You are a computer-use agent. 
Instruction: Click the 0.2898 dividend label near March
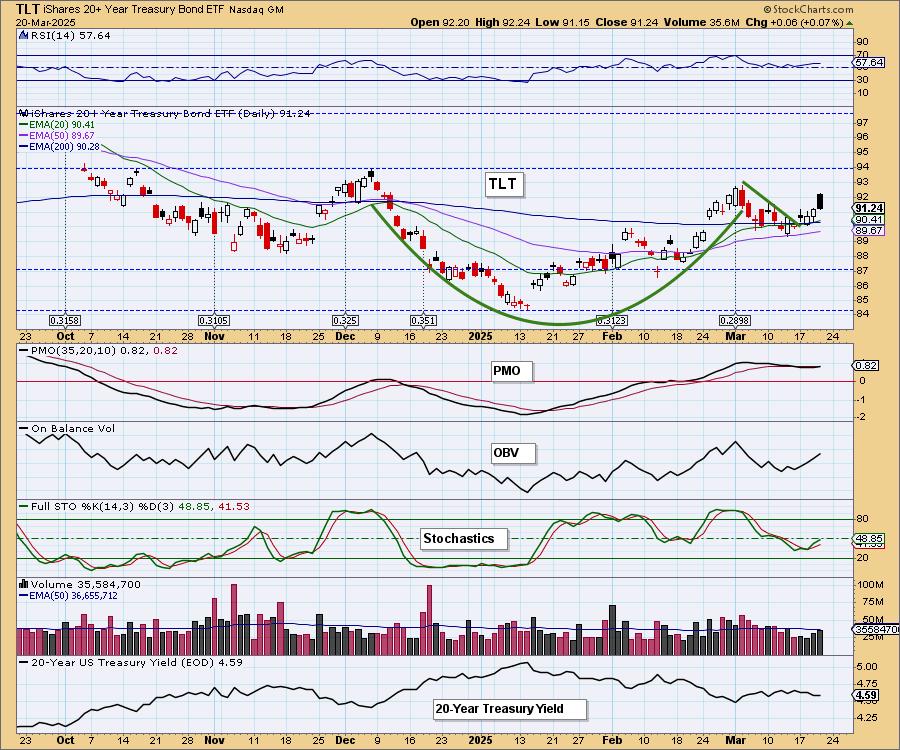735,320
